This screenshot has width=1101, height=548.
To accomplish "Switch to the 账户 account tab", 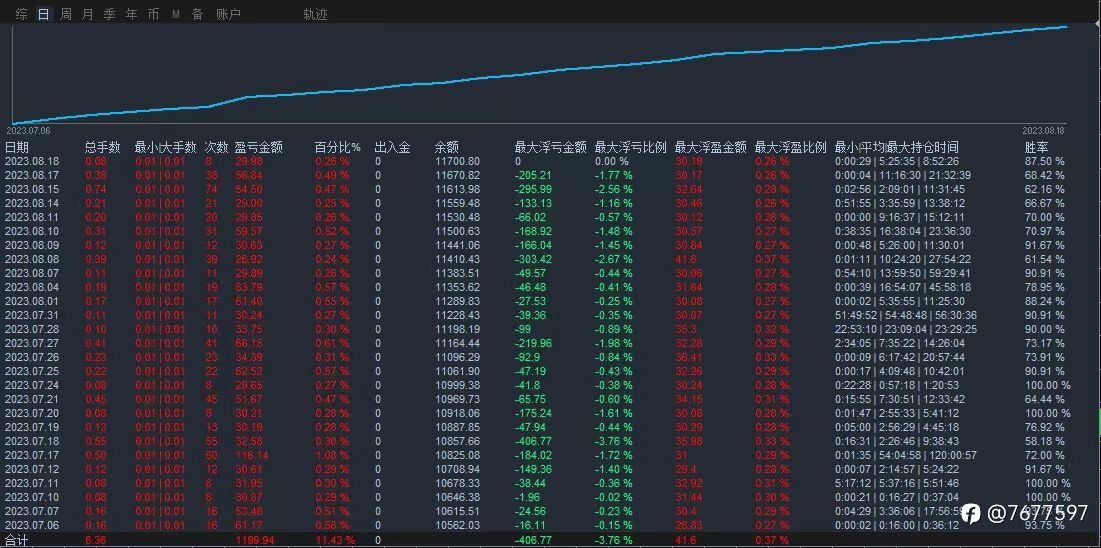I will (x=228, y=14).
